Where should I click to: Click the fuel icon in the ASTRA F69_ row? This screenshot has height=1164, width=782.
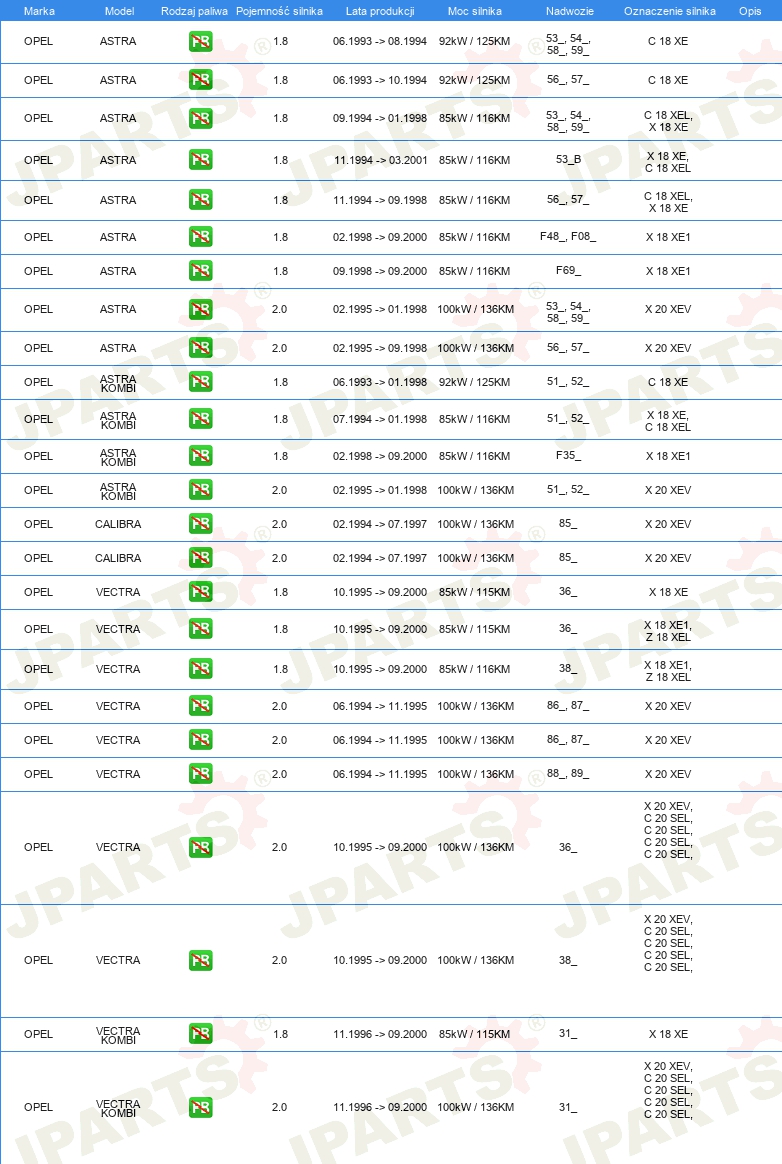coord(201,270)
